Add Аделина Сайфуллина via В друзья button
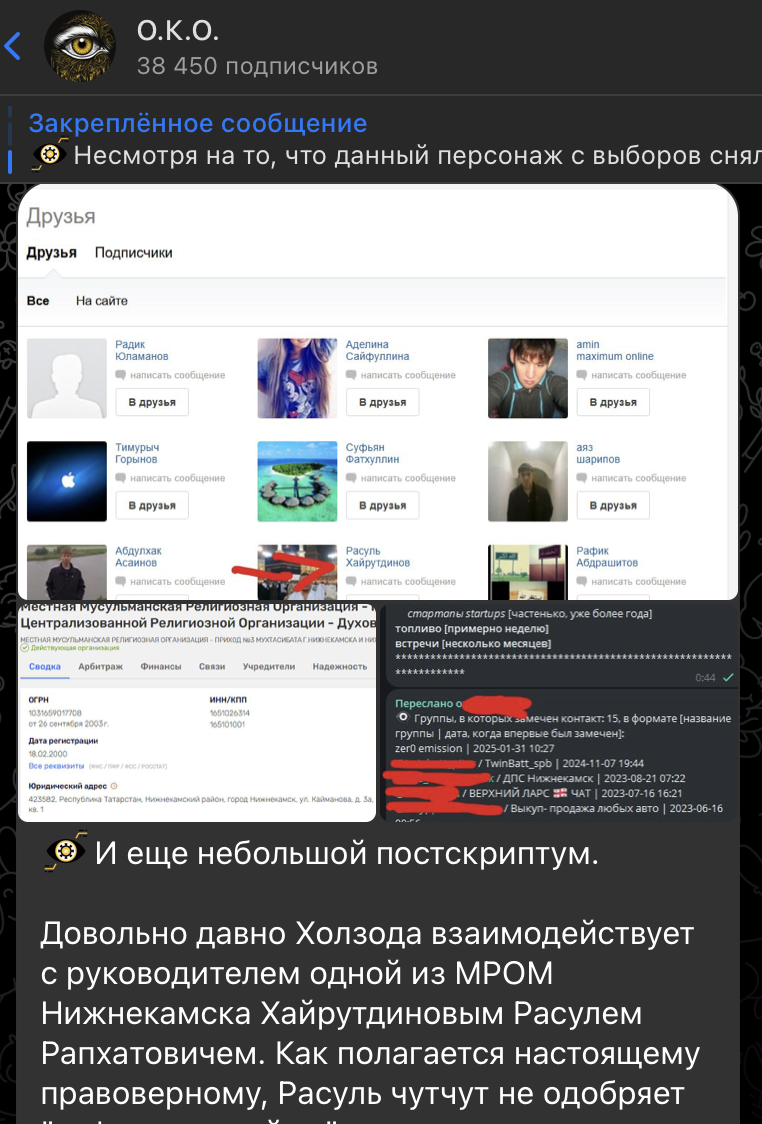762x1124 pixels. (x=383, y=402)
